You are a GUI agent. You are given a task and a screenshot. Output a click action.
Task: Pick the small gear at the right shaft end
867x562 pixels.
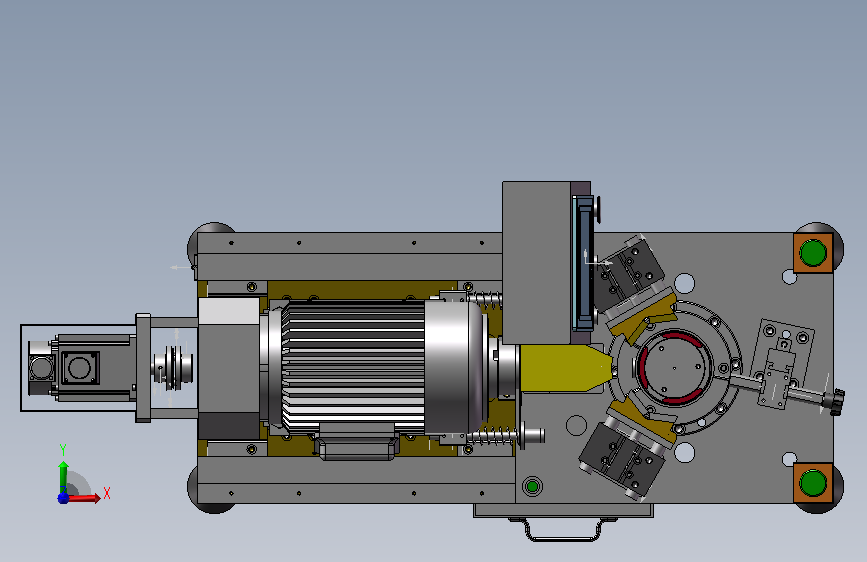pos(837,401)
